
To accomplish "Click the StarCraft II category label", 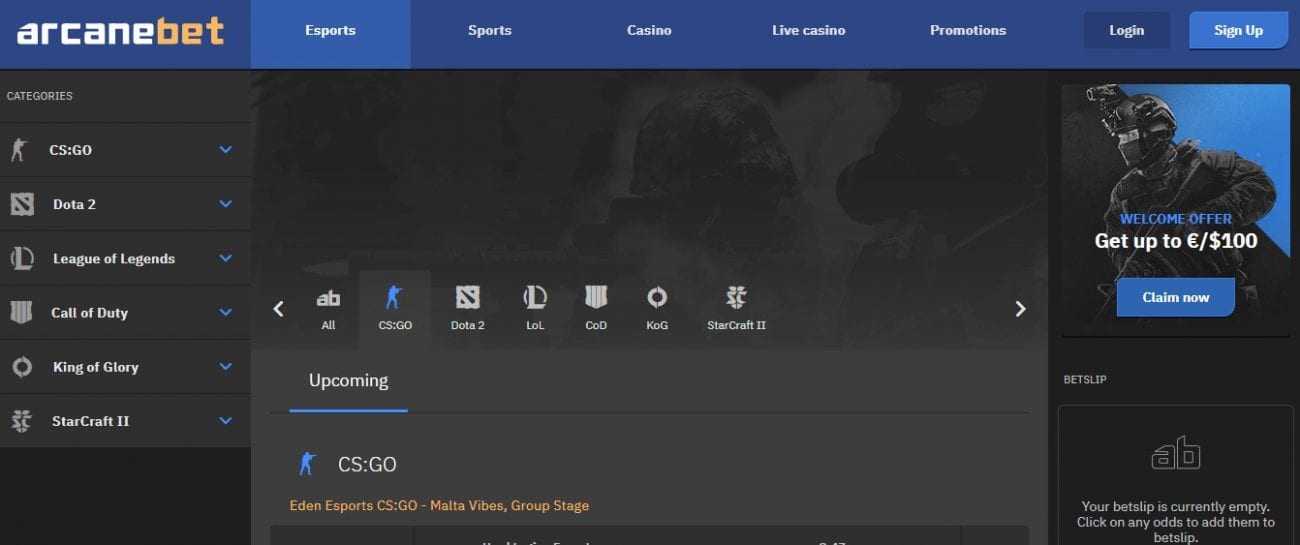I will point(90,421).
